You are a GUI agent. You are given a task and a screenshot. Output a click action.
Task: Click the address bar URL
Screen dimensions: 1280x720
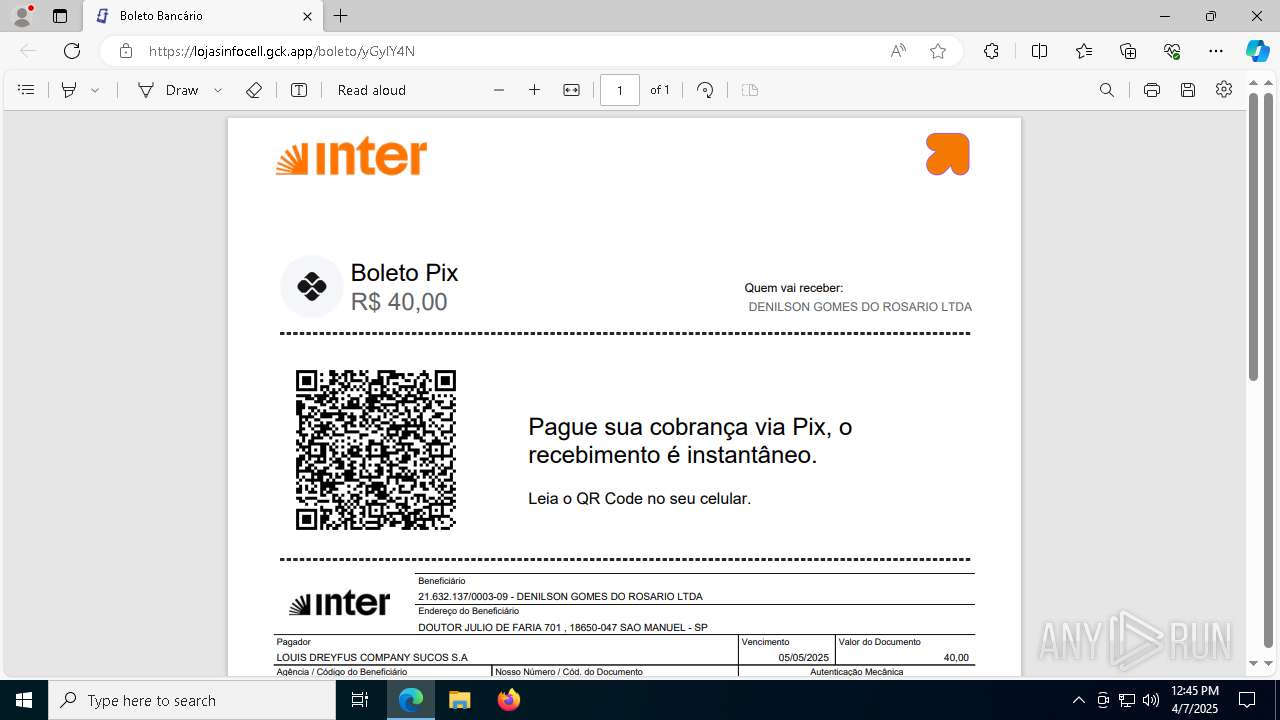point(282,51)
